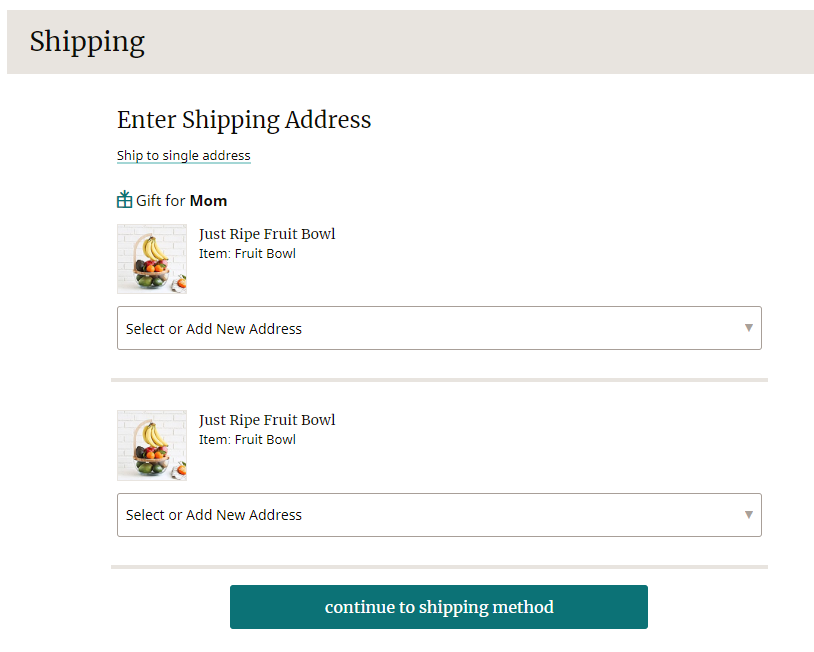The width and height of the screenshot is (814, 652).
Task: Open the first Just Ripe Fruit Bowl product link
Action: [x=267, y=233]
